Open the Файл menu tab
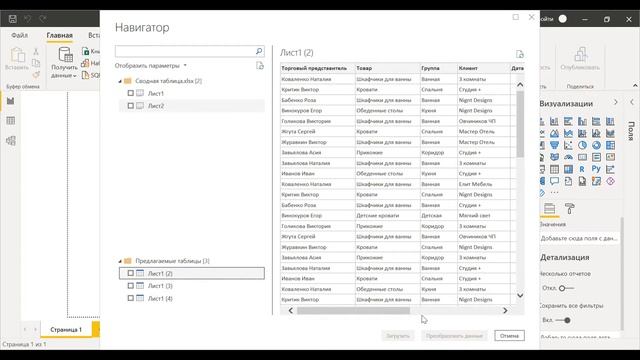640x360 pixels. coord(20,36)
